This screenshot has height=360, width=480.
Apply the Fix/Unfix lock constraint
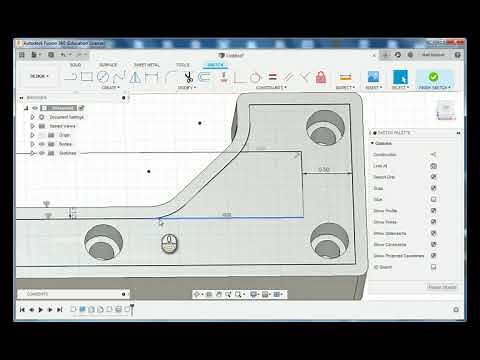pos(321,77)
